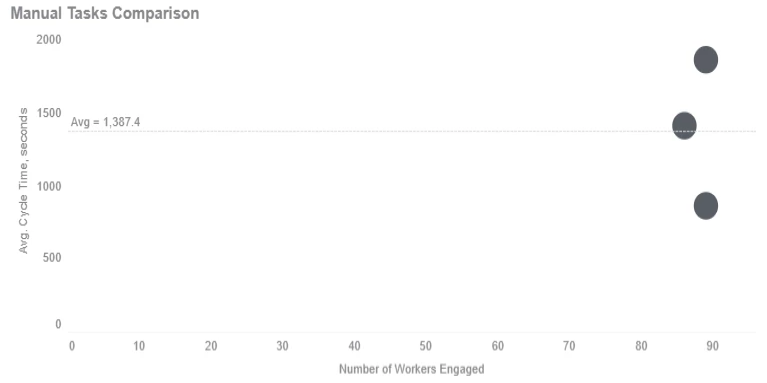This screenshot has height=383, width=767.
Task: Click the 90 tick label on workers axis
Action: [712, 346]
